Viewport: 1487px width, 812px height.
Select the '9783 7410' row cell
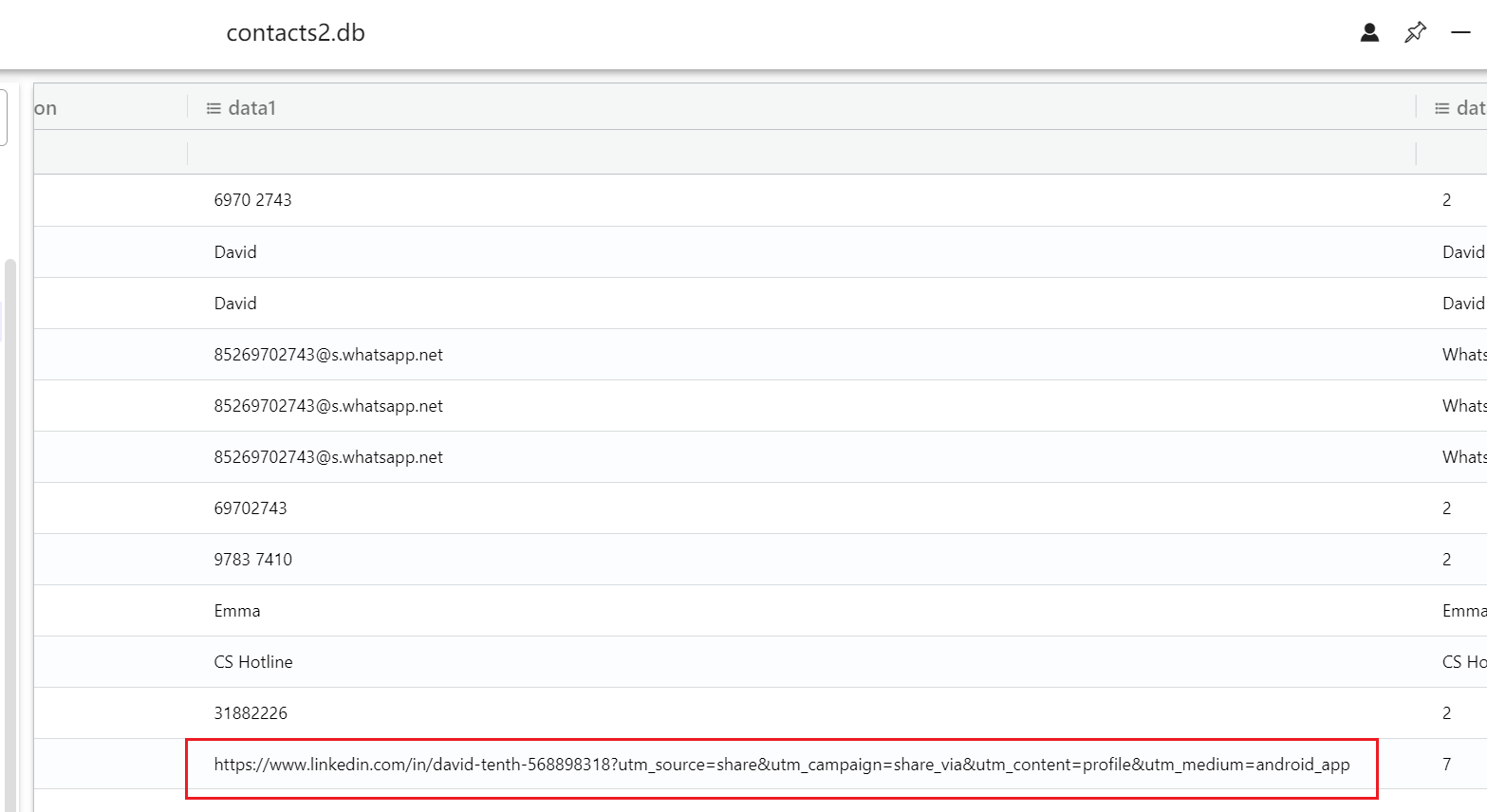pyautogui.click(x=252, y=560)
